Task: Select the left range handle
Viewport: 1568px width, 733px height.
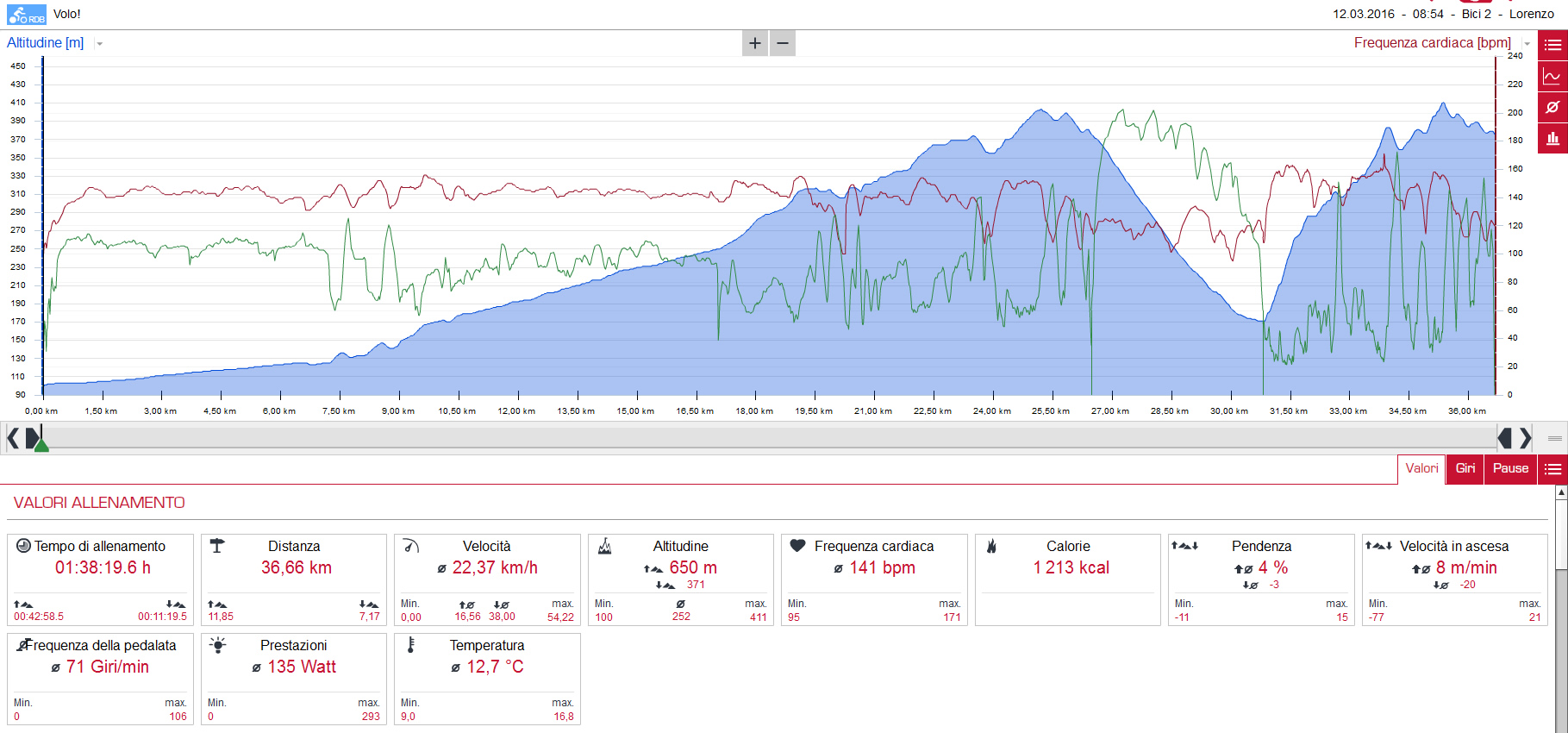Action: (32, 439)
